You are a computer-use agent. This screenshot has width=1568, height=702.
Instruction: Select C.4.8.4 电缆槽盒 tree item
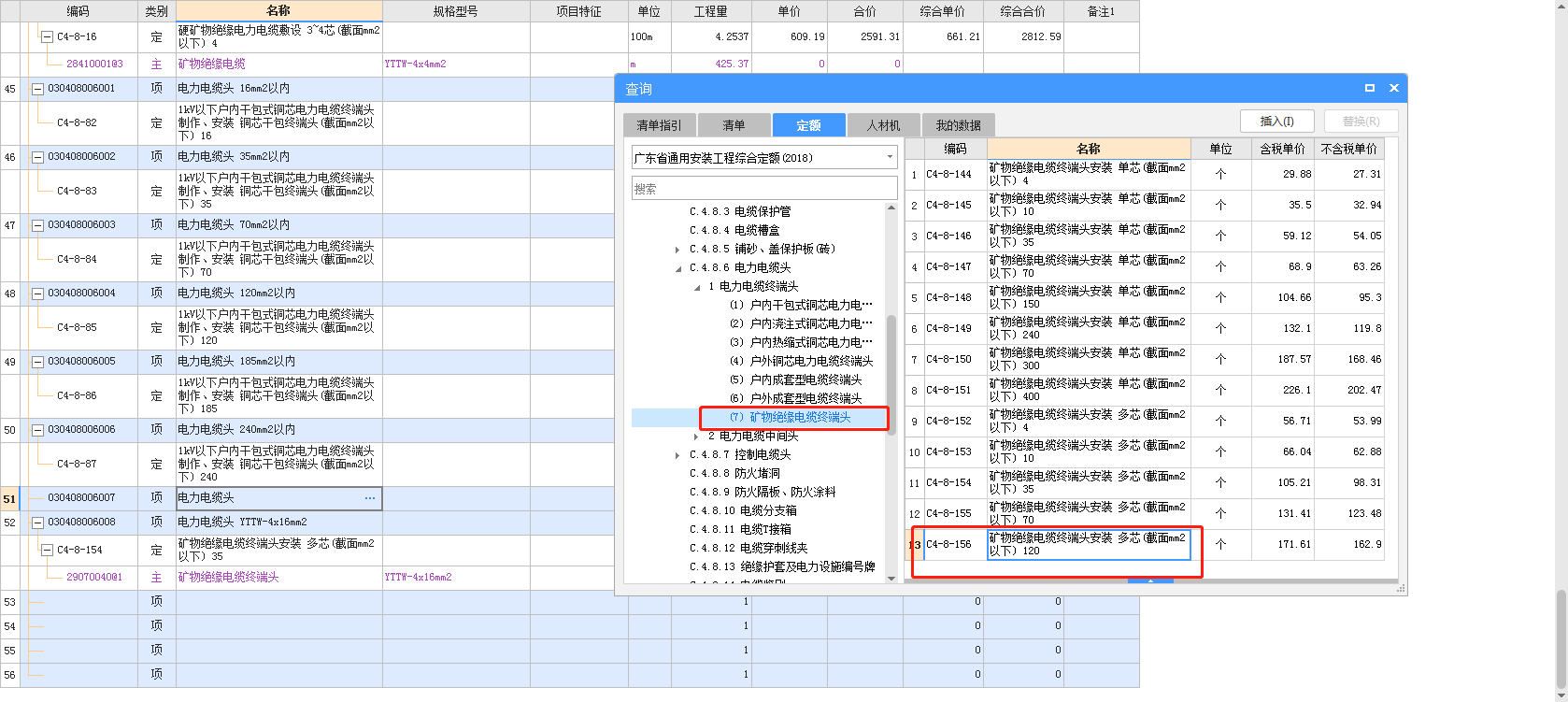(734, 230)
